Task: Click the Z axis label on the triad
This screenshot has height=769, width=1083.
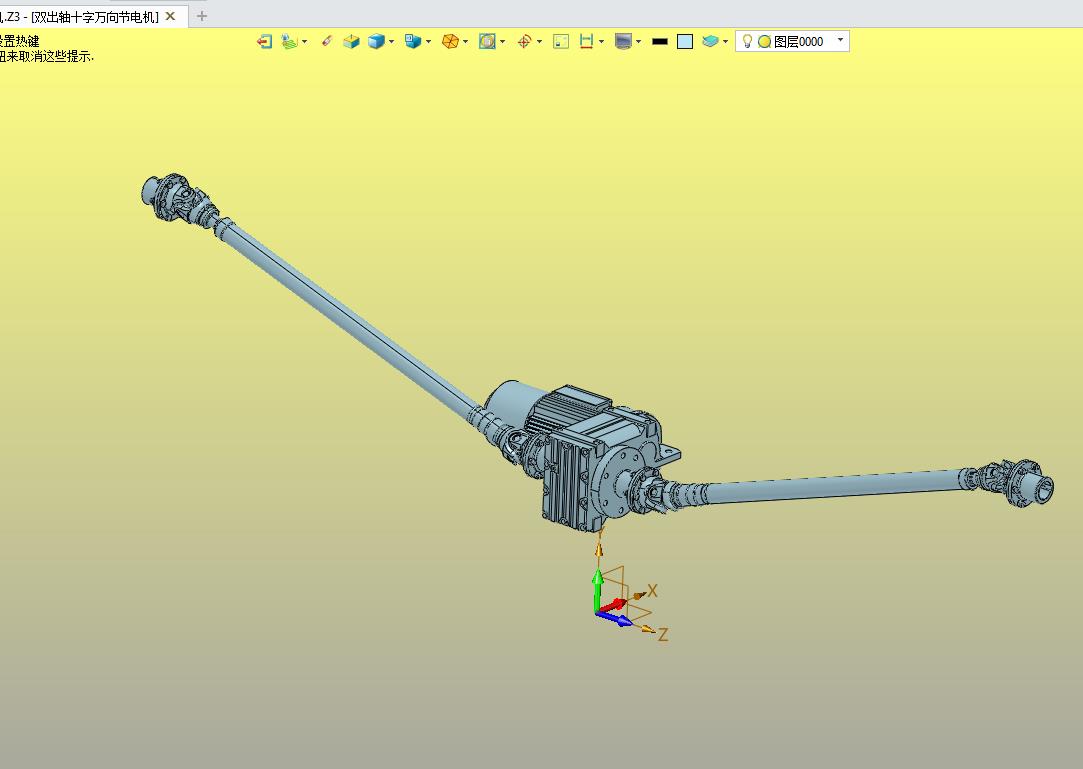Action: 662,634
